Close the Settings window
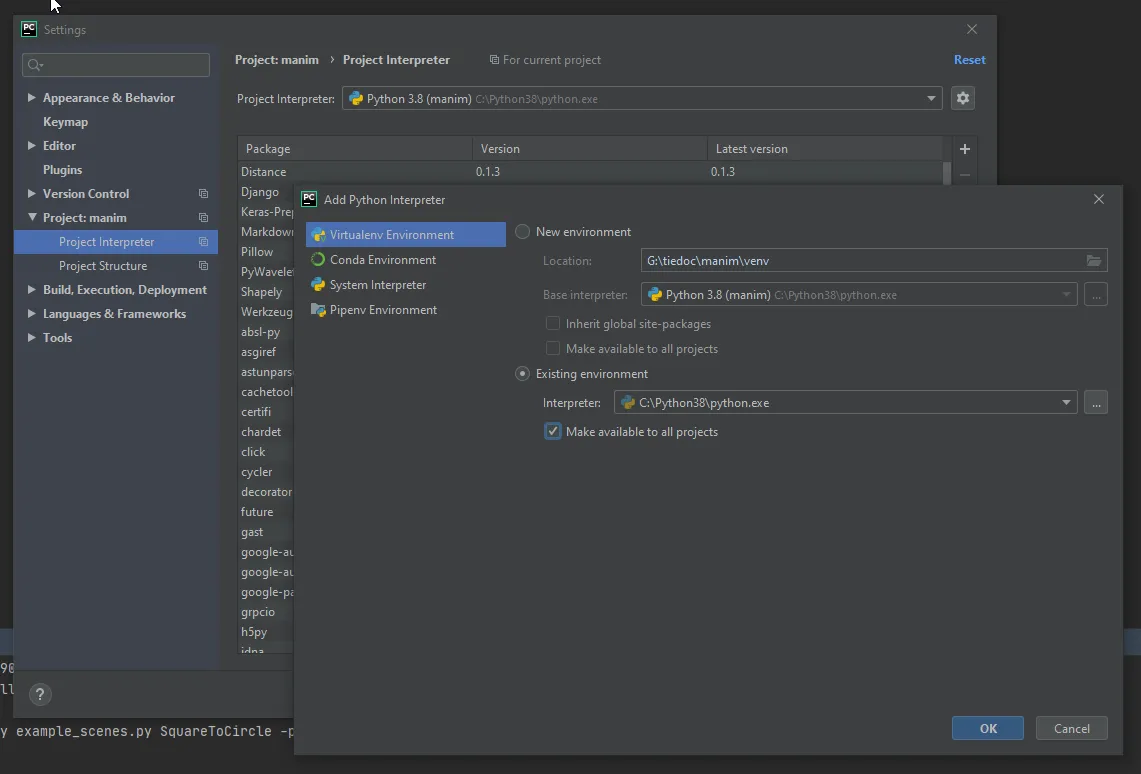 972,29
